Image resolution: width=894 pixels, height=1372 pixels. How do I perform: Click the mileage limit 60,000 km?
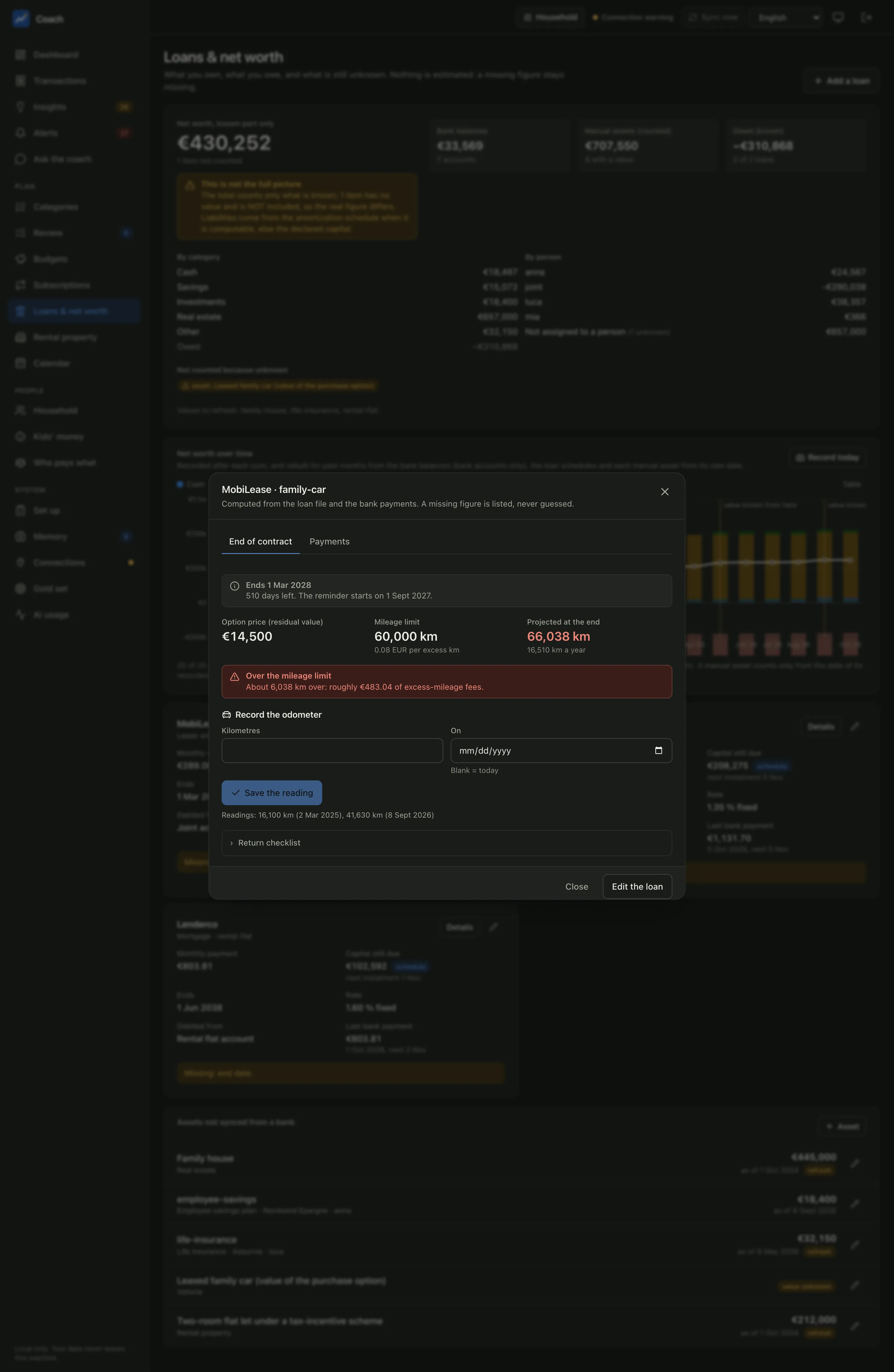406,636
